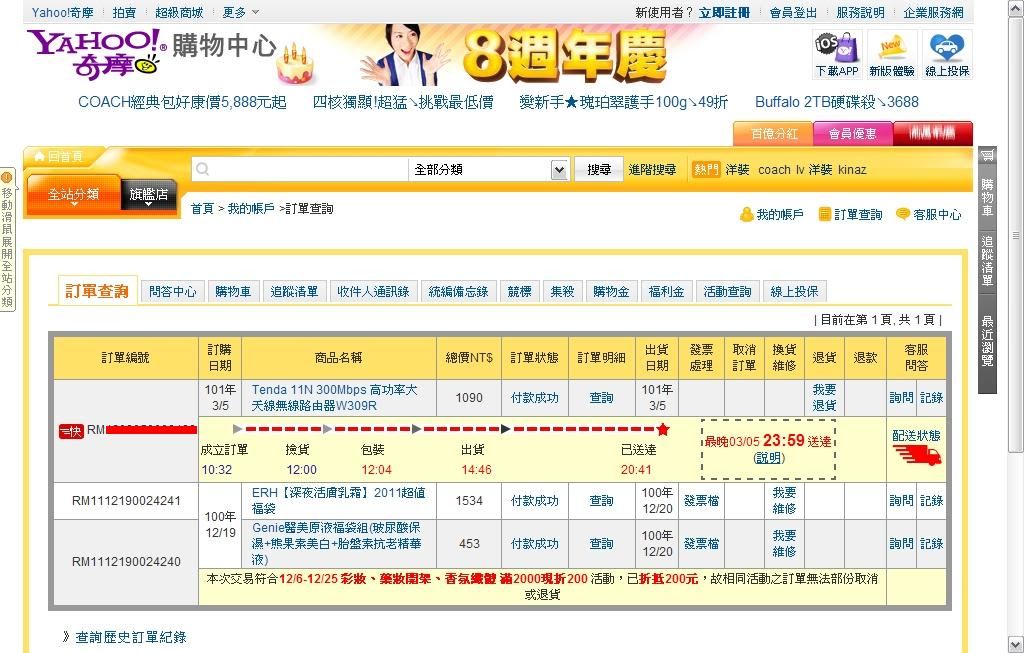The height and width of the screenshot is (653, 1024).
Task: Click COACH經典包好康價5,888元起 promo link
Action: click(182, 103)
